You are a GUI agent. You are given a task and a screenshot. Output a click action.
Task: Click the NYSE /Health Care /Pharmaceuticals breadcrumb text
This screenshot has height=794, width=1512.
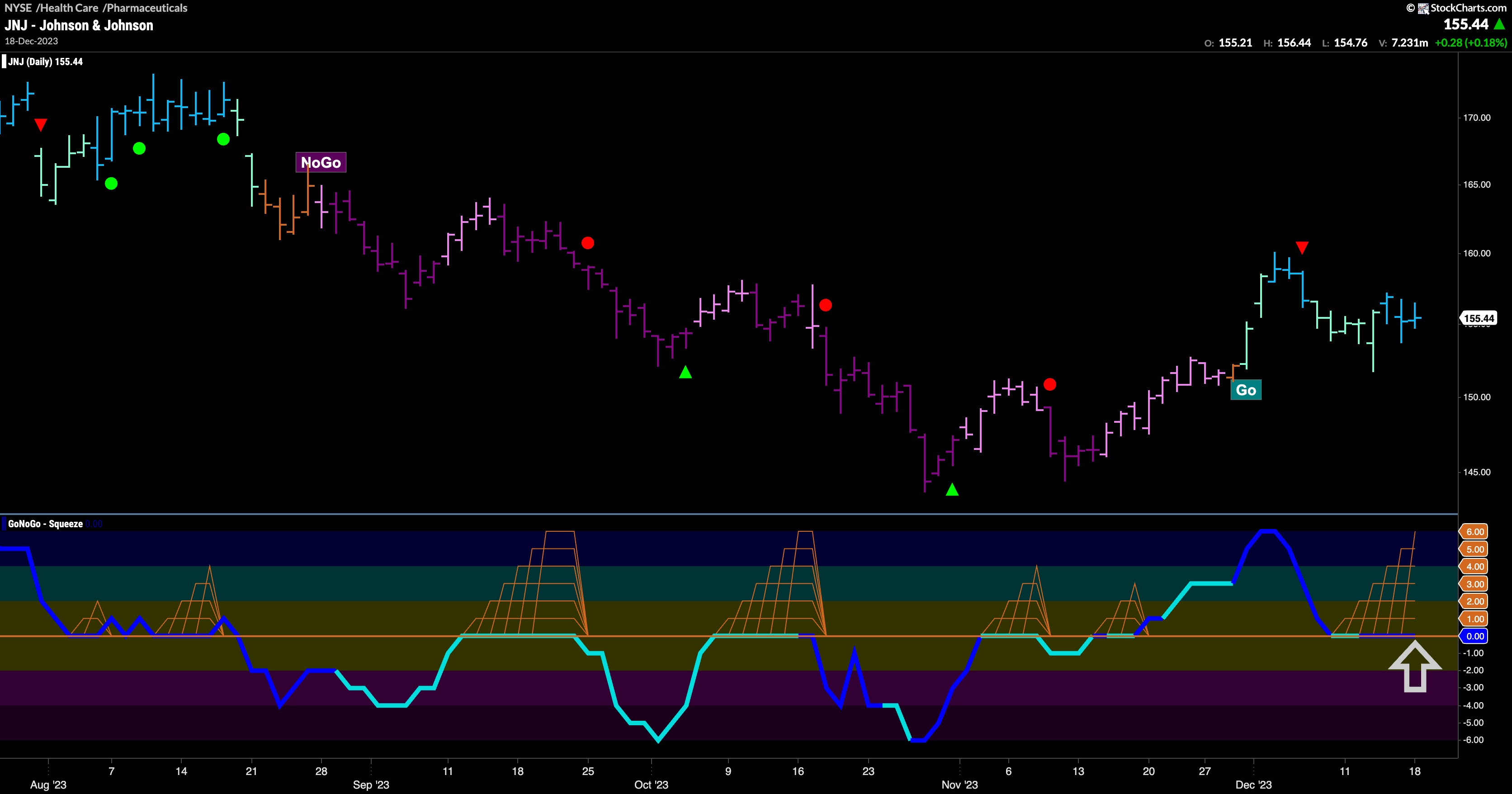96,8
